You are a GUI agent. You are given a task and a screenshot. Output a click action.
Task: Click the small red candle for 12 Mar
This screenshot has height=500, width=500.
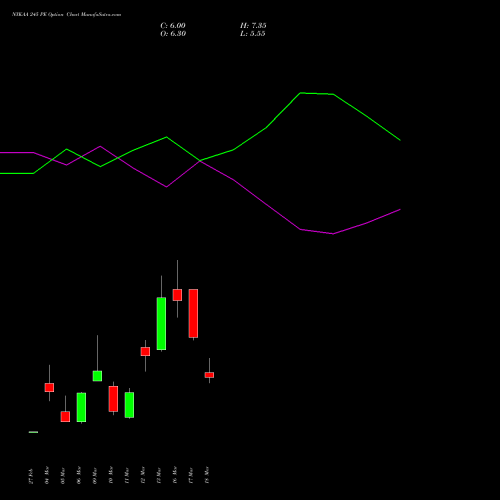pyautogui.click(x=145, y=352)
